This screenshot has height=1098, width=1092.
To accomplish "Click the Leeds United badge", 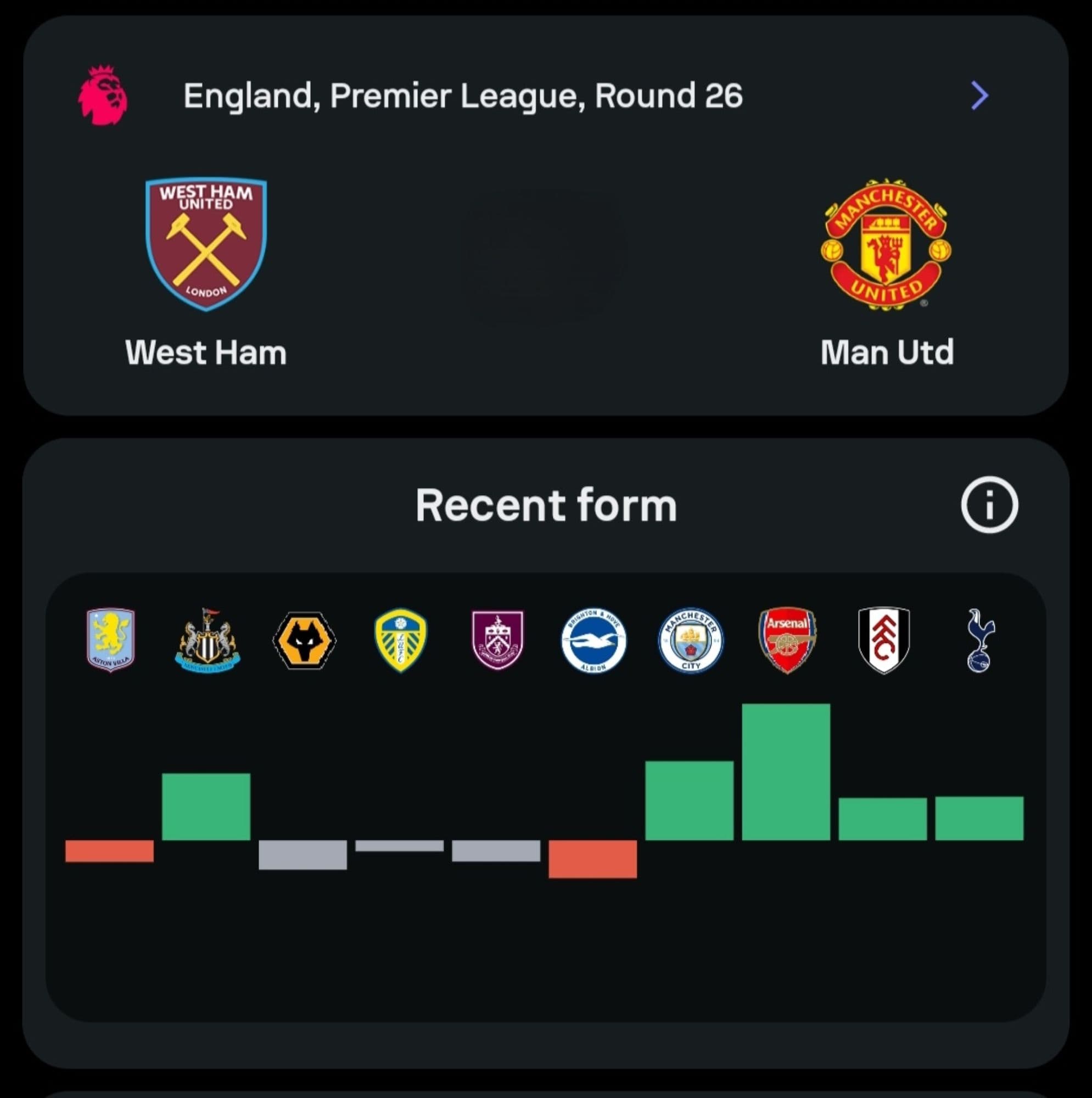I will [400, 640].
